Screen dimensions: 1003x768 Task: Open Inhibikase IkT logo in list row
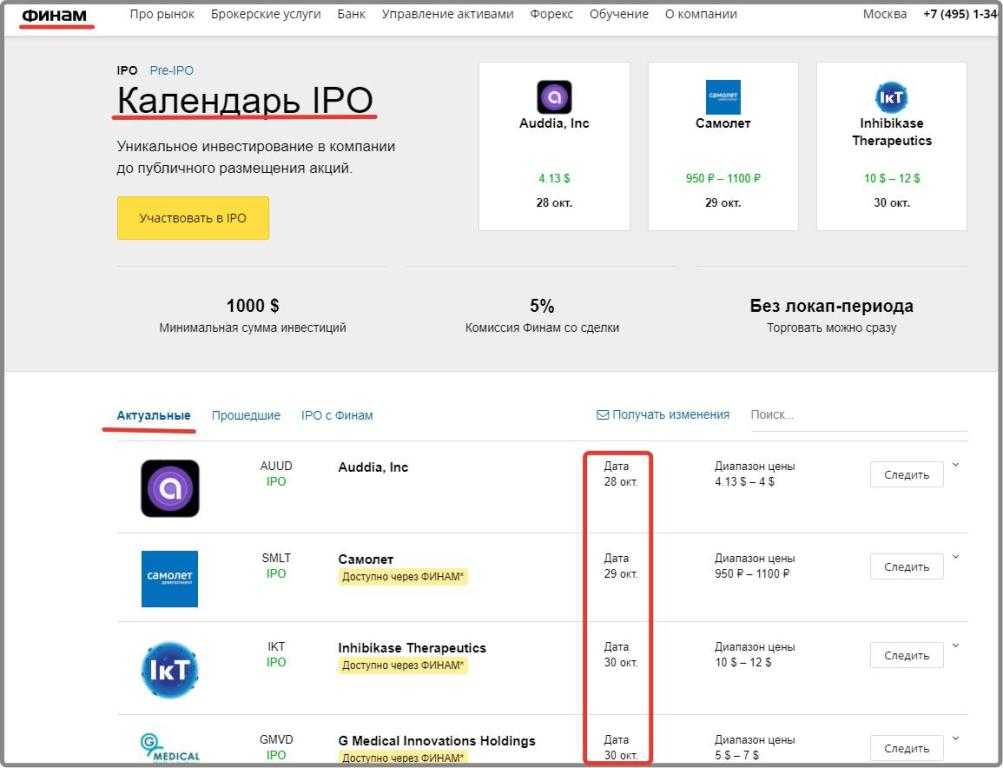click(170, 669)
